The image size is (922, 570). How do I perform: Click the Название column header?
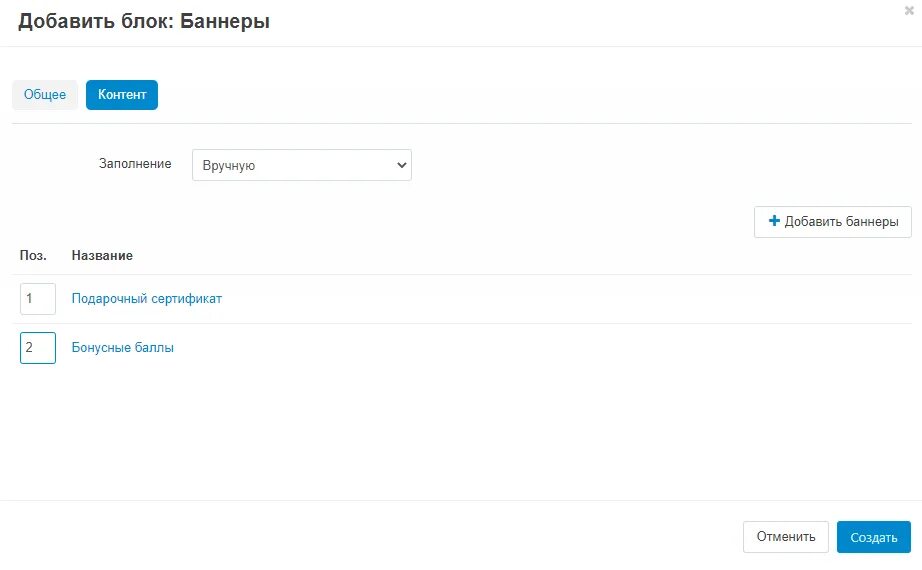pyautogui.click(x=102, y=255)
